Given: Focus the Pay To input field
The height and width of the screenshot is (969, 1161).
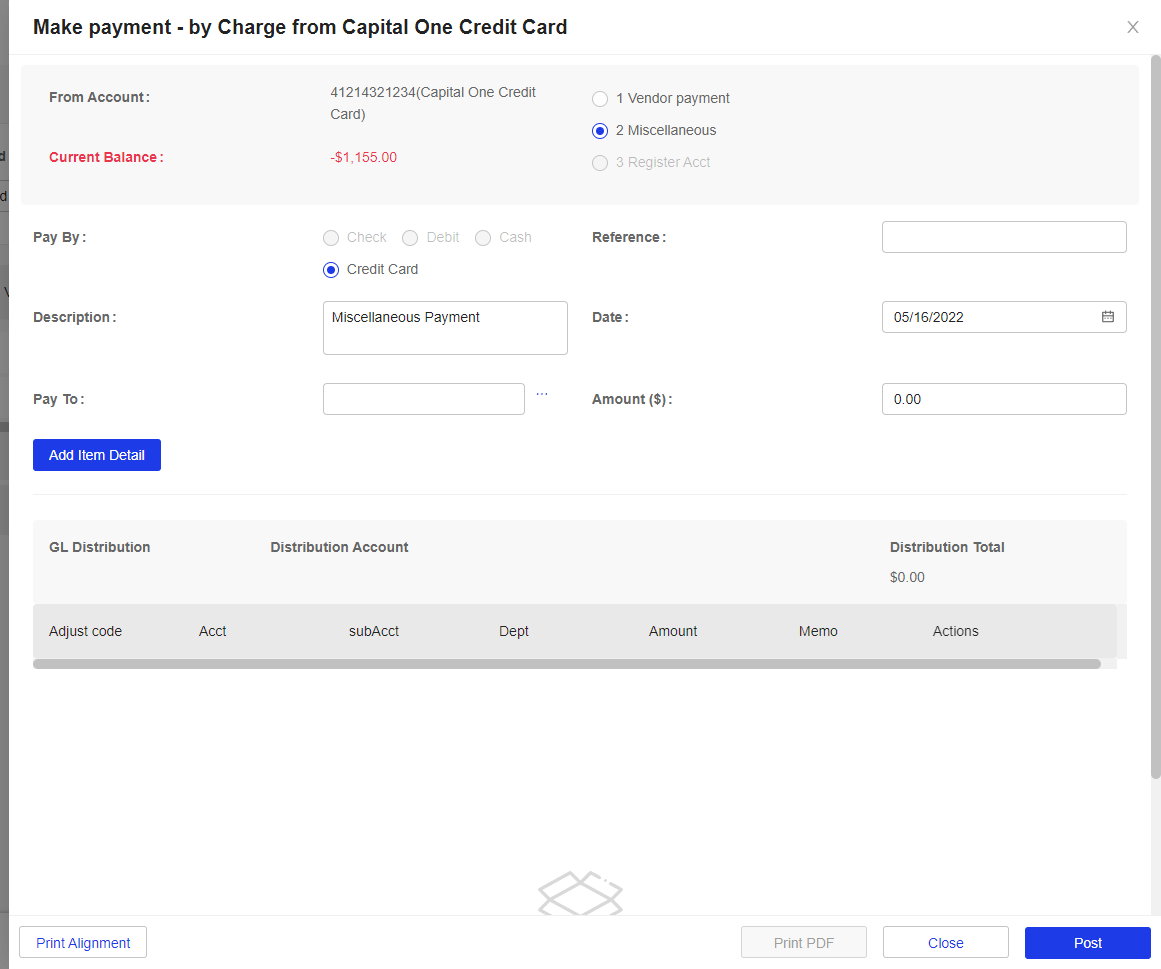Looking at the screenshot, I should point(424,399).
